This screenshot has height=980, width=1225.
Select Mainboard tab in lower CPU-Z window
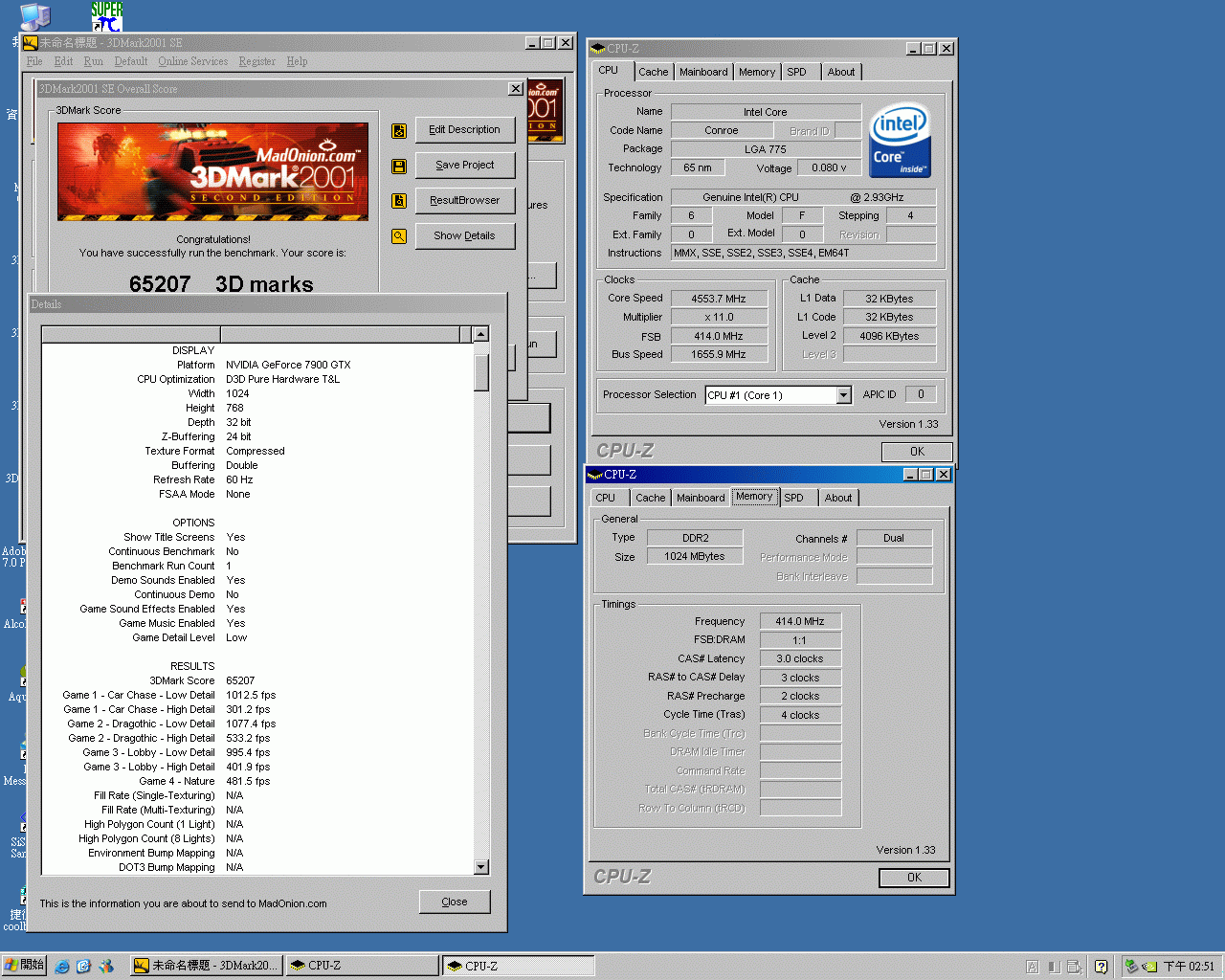(x=701, y=498)
